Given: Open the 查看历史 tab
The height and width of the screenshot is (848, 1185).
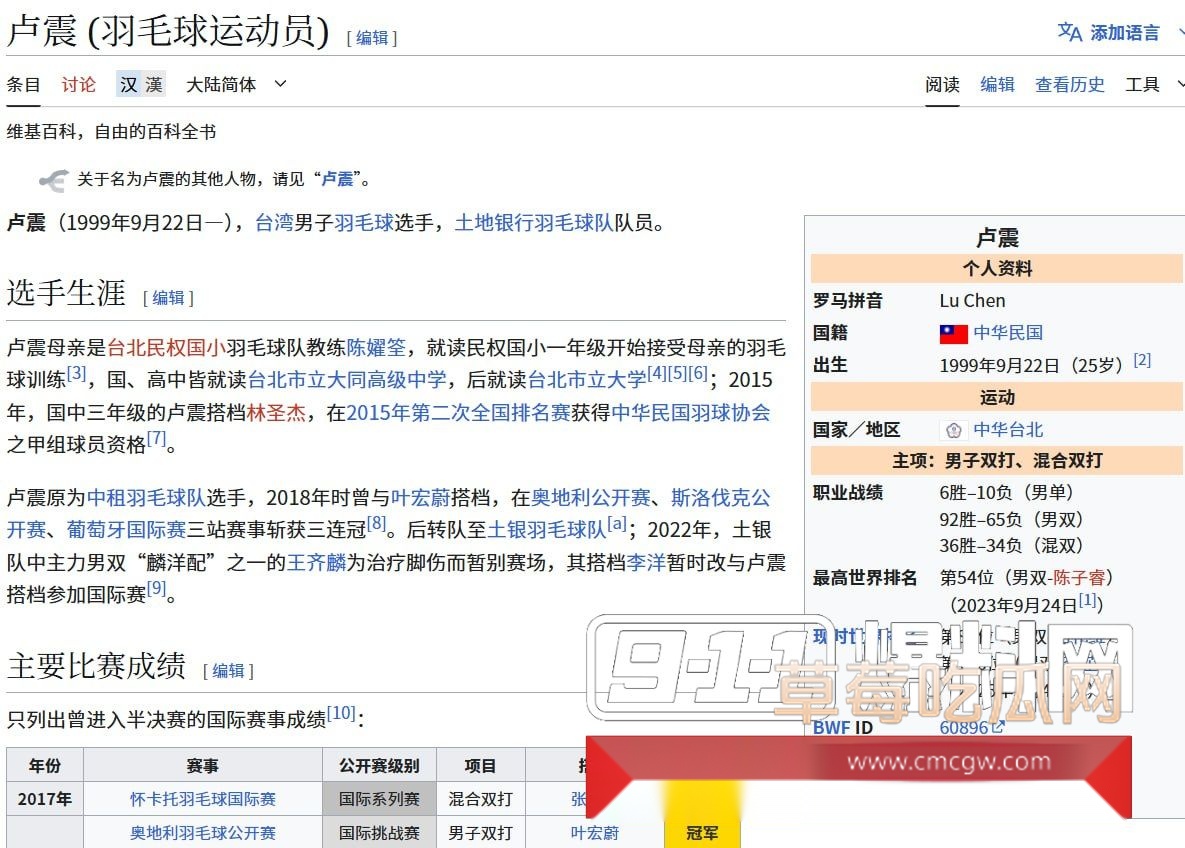Looking at the screenshot, I should pyautogui.click(x=1070, y=85).
